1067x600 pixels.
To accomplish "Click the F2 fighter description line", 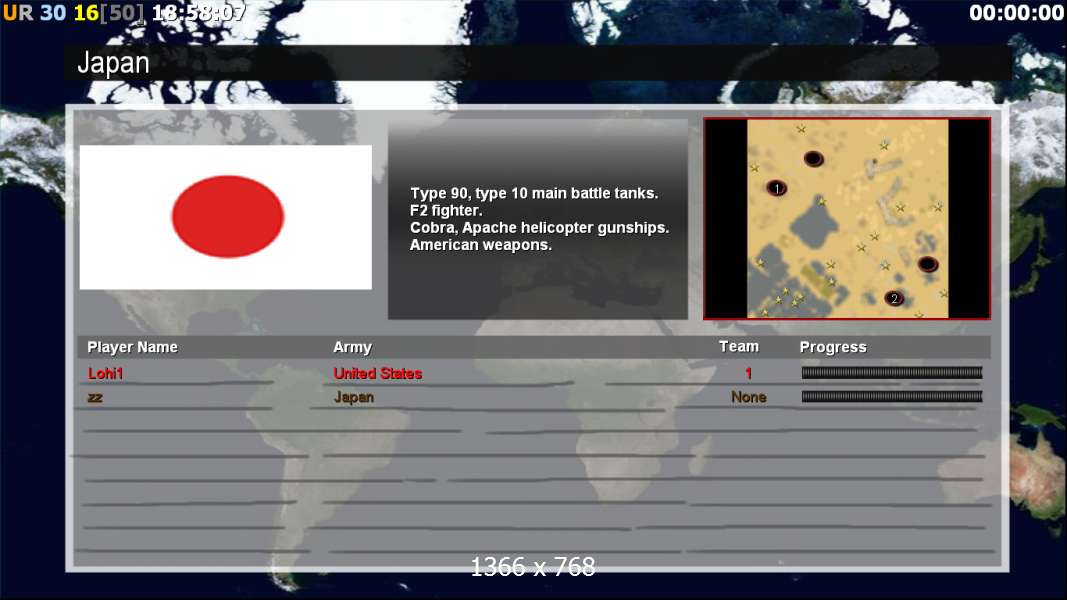I will 446,210.
